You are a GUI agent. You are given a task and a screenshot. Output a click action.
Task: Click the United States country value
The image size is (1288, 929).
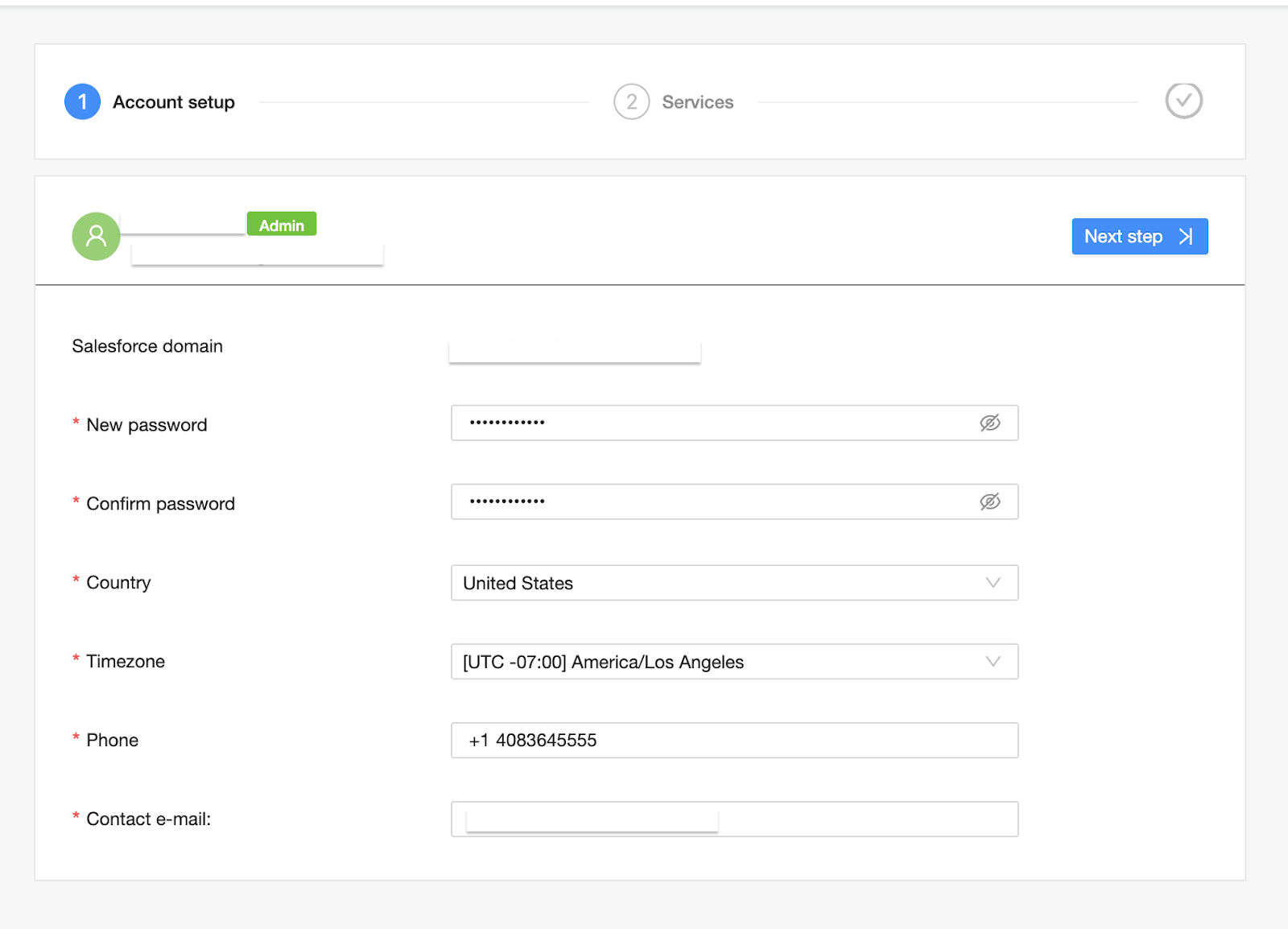[x=518, y=583]
